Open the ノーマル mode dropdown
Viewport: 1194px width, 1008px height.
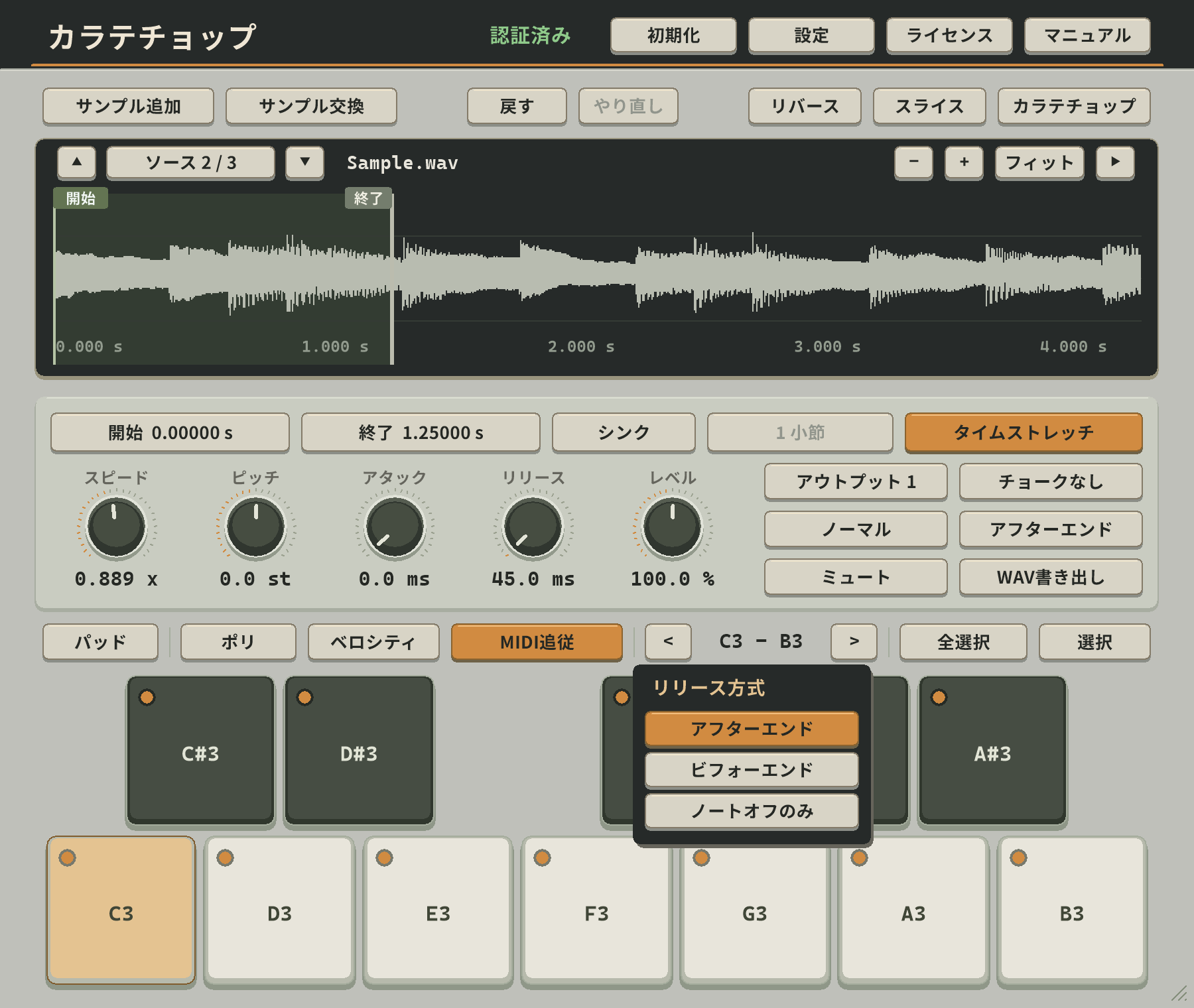coord(856,529)
